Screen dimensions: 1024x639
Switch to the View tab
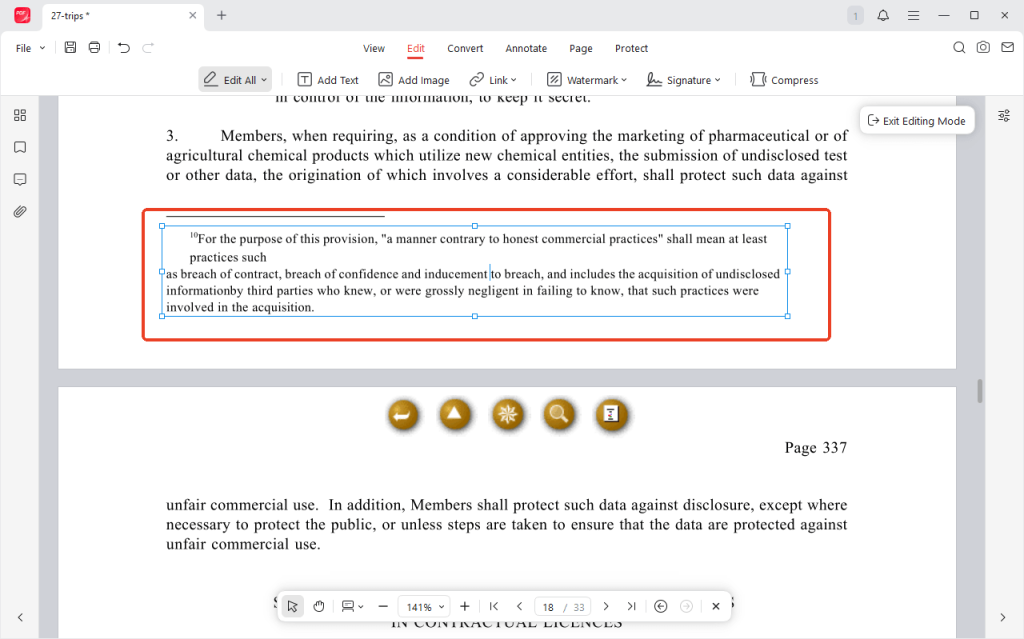click(374, 48)
